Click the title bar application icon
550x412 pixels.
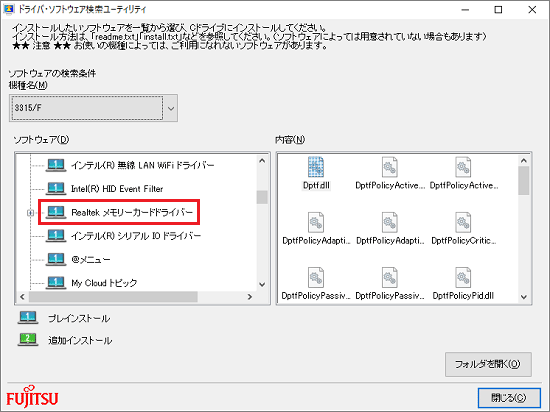pos(8,9)
